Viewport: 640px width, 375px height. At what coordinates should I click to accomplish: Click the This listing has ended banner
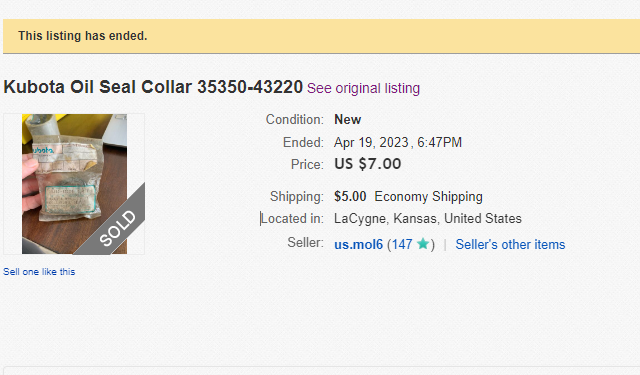(x=322, y=36)
